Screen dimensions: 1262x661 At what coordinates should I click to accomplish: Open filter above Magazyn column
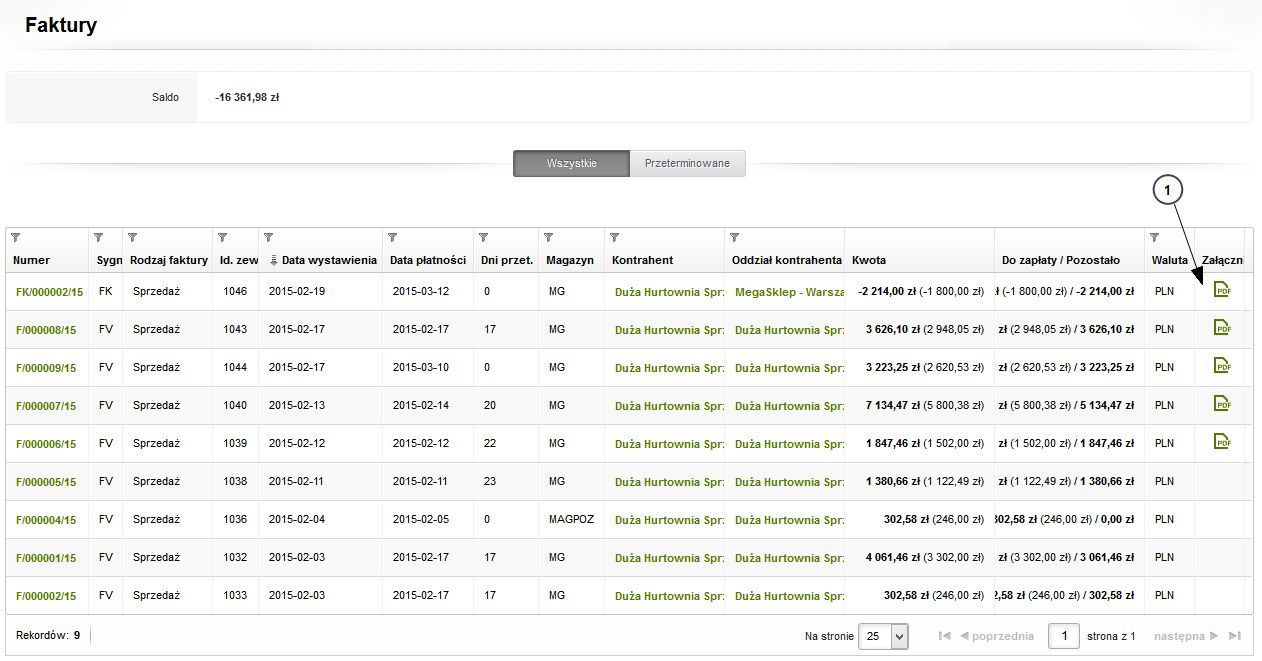pyautogui.click(x=548, y=238)
